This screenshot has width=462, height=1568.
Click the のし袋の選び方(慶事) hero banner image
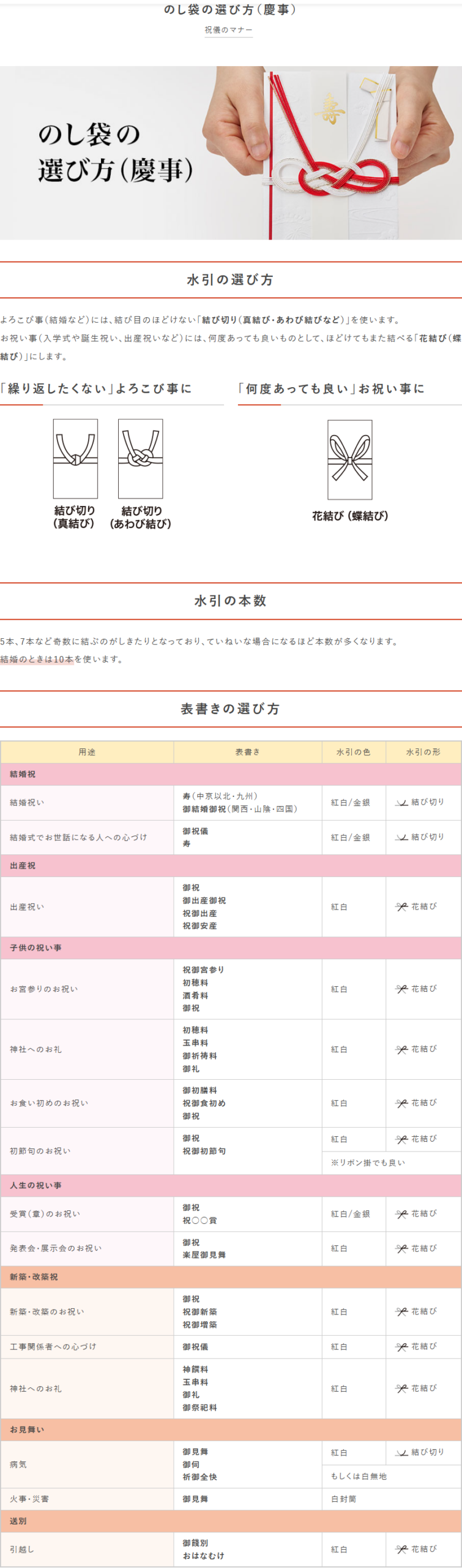point(231,153)
